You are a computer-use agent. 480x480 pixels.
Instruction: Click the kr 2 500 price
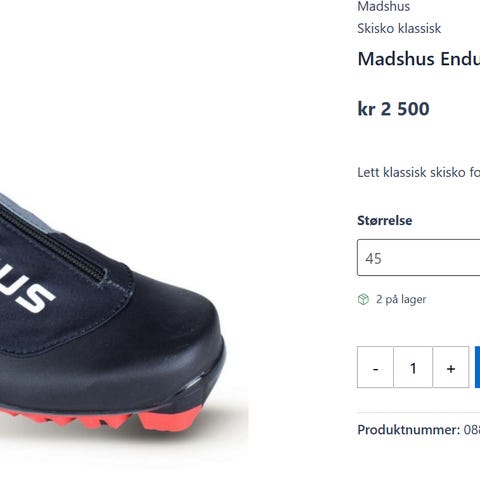(393, 109)
